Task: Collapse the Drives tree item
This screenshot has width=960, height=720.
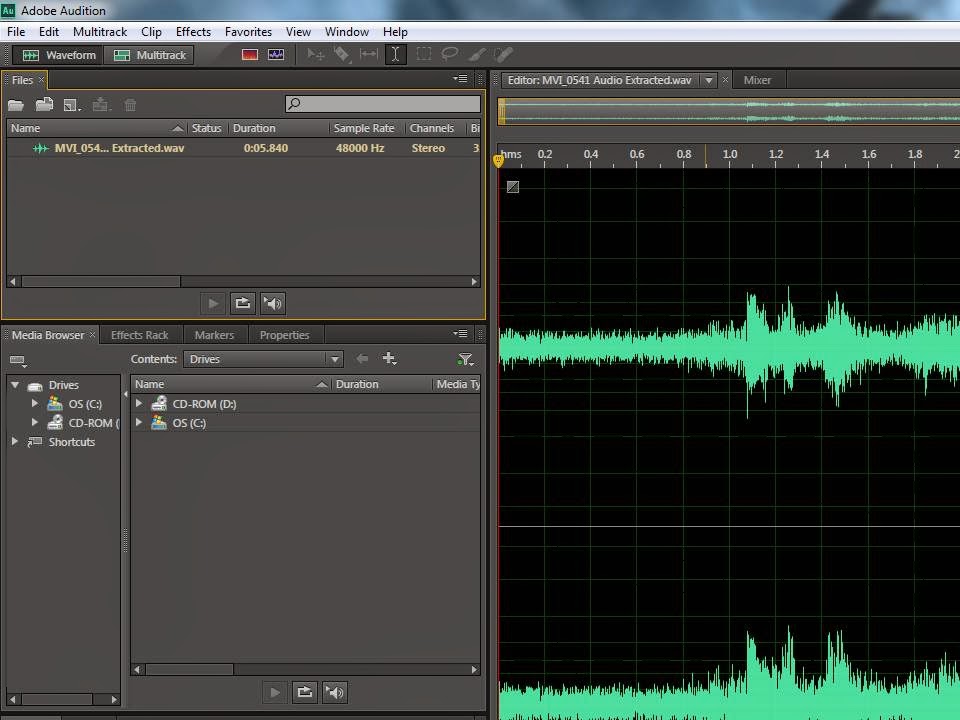Action: (15, 385)
